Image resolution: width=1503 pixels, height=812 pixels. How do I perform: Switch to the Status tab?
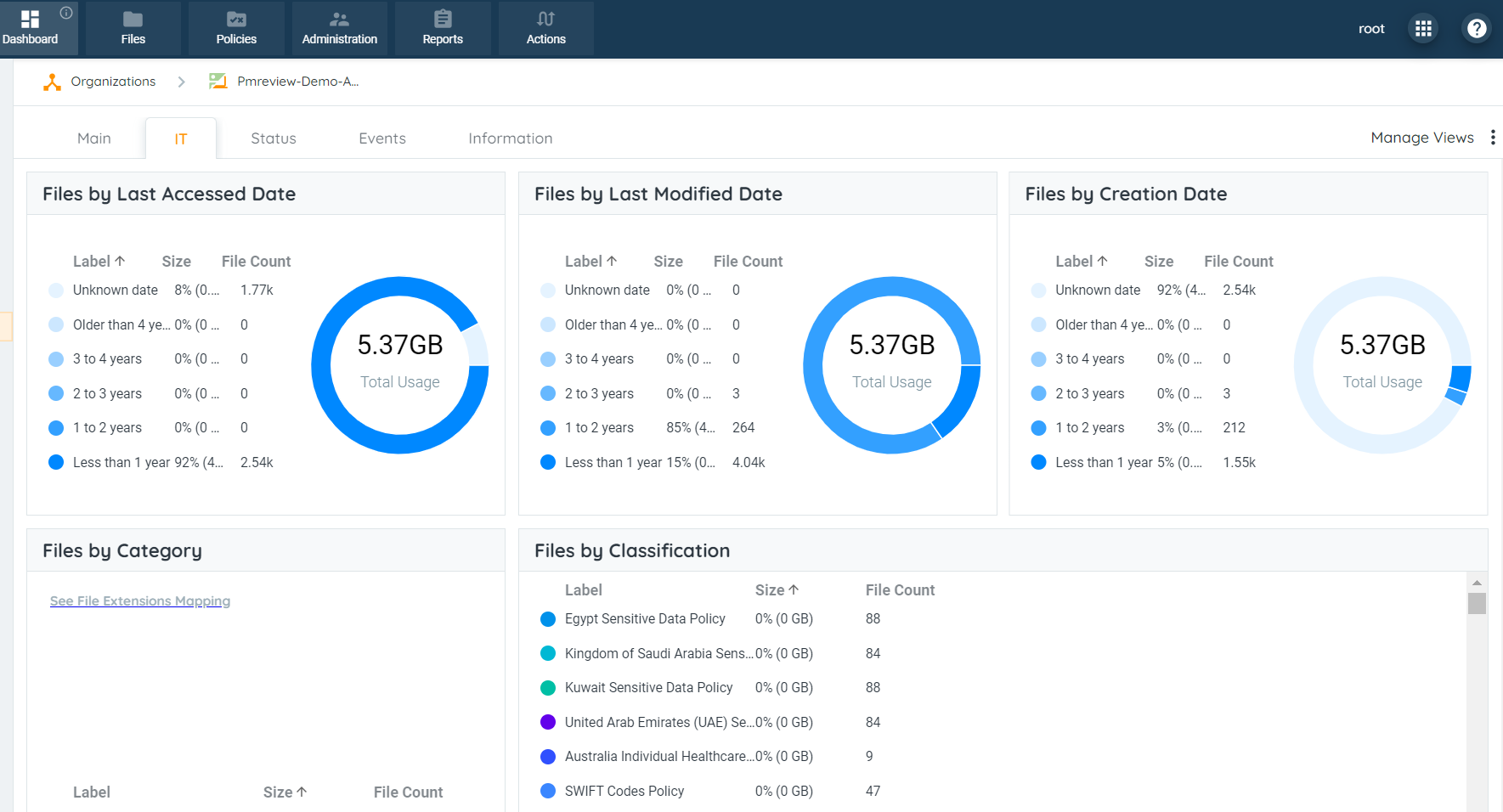(x=274, y=138)
